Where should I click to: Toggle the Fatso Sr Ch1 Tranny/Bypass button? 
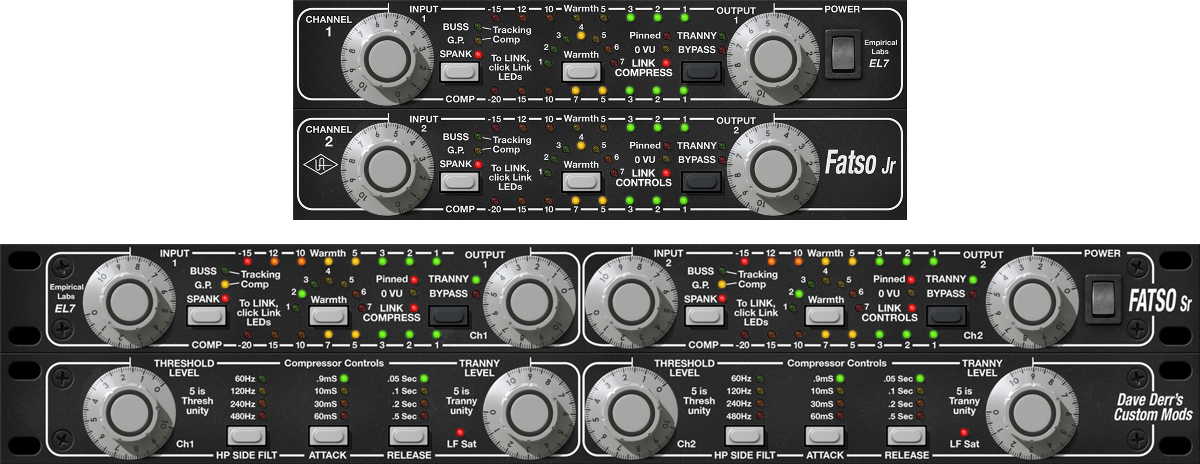tap(447, 317)
